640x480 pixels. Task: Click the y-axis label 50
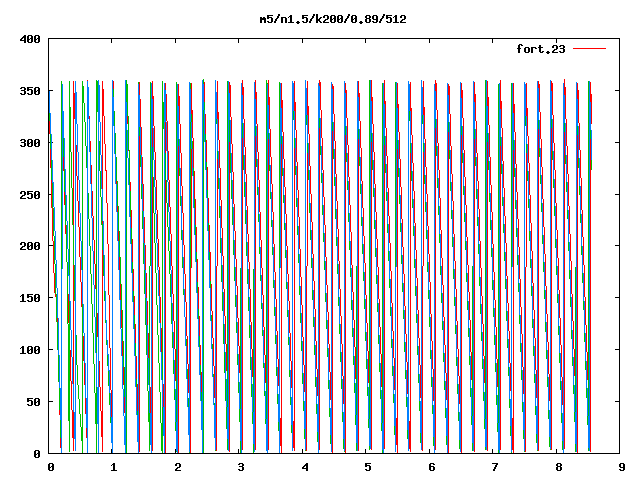(34, 402)
